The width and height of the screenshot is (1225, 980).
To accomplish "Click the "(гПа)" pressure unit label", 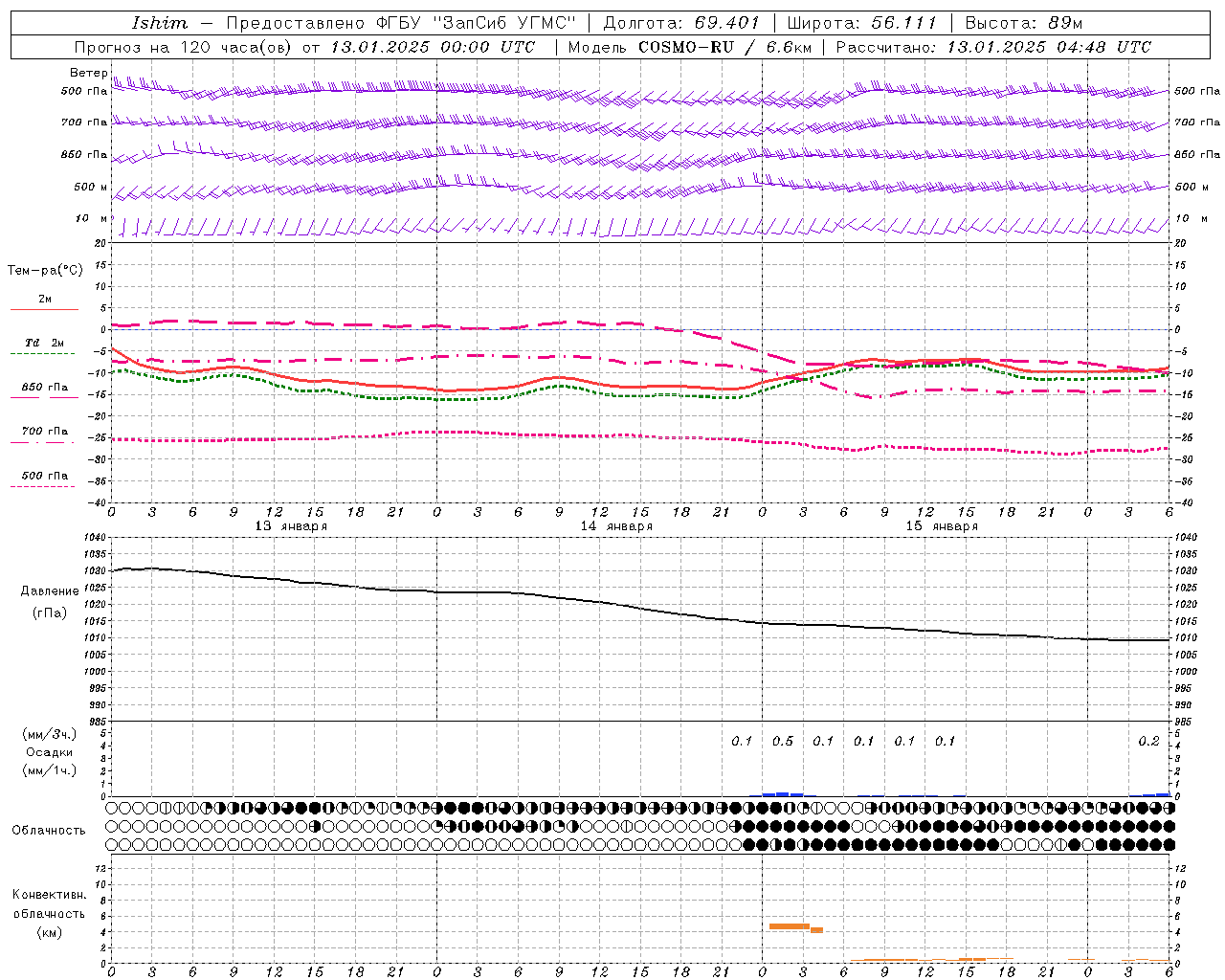I will click(x=50, y=613).
